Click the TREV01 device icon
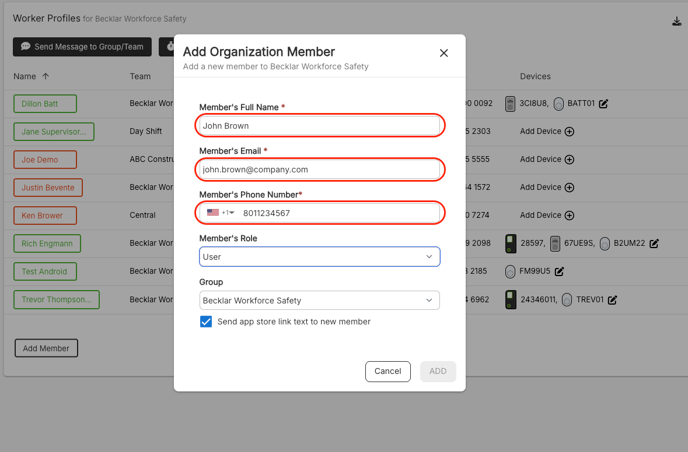This screenshot has height=452, width=688. pyautogui.click(x=567, y=300)
